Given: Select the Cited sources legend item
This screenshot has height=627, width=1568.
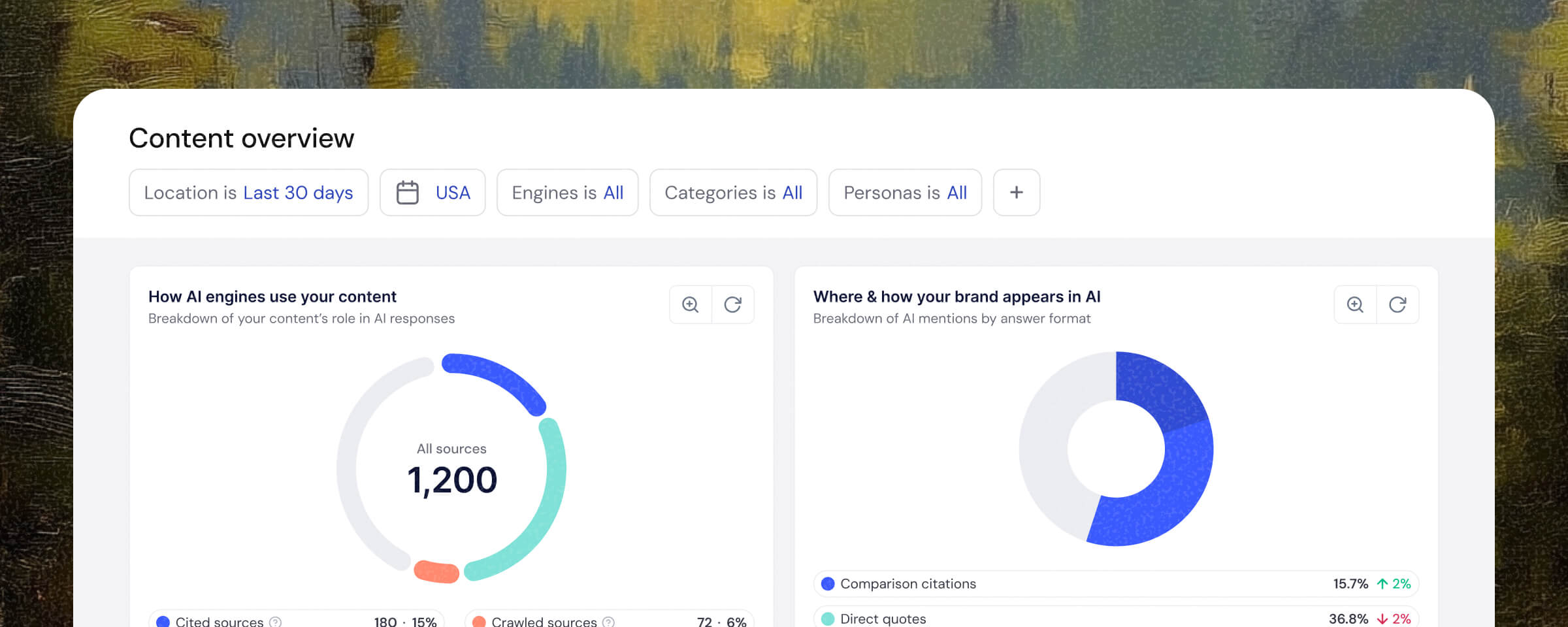Looking at the screenshot, I should click(x=297, y=619).
